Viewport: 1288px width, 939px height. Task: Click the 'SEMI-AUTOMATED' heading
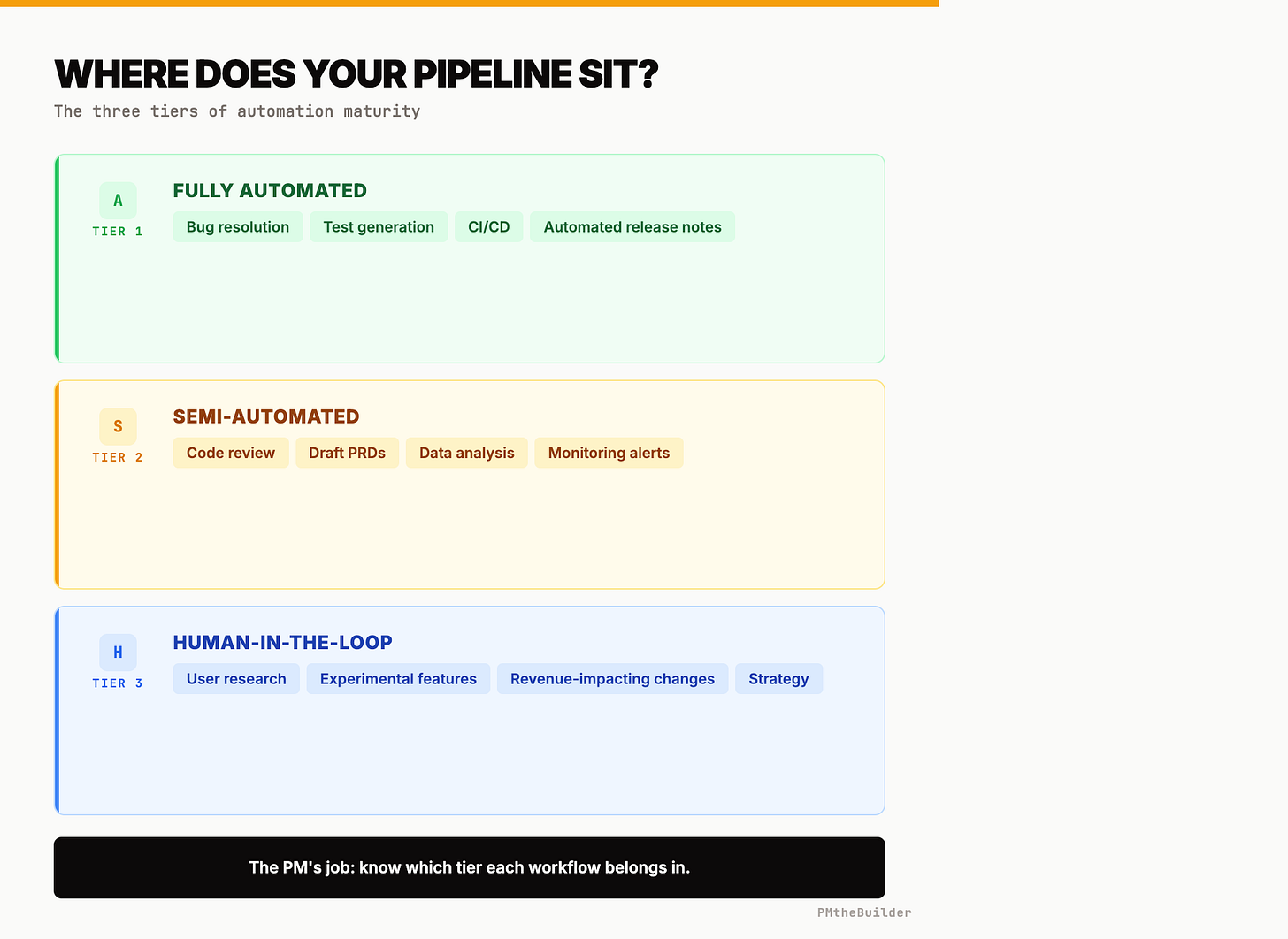click(x=266, y=416)
